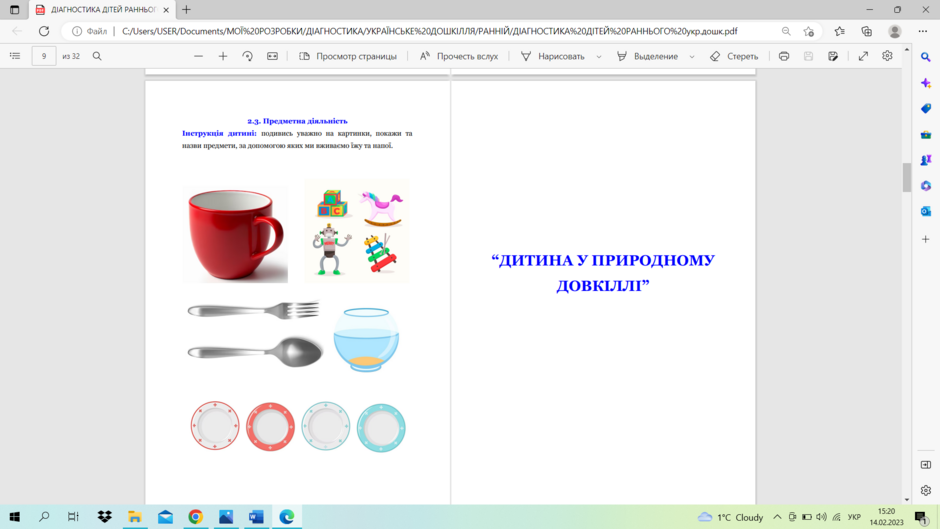
Task: Open PDF settings gear in toolbar
Action: 887,56
